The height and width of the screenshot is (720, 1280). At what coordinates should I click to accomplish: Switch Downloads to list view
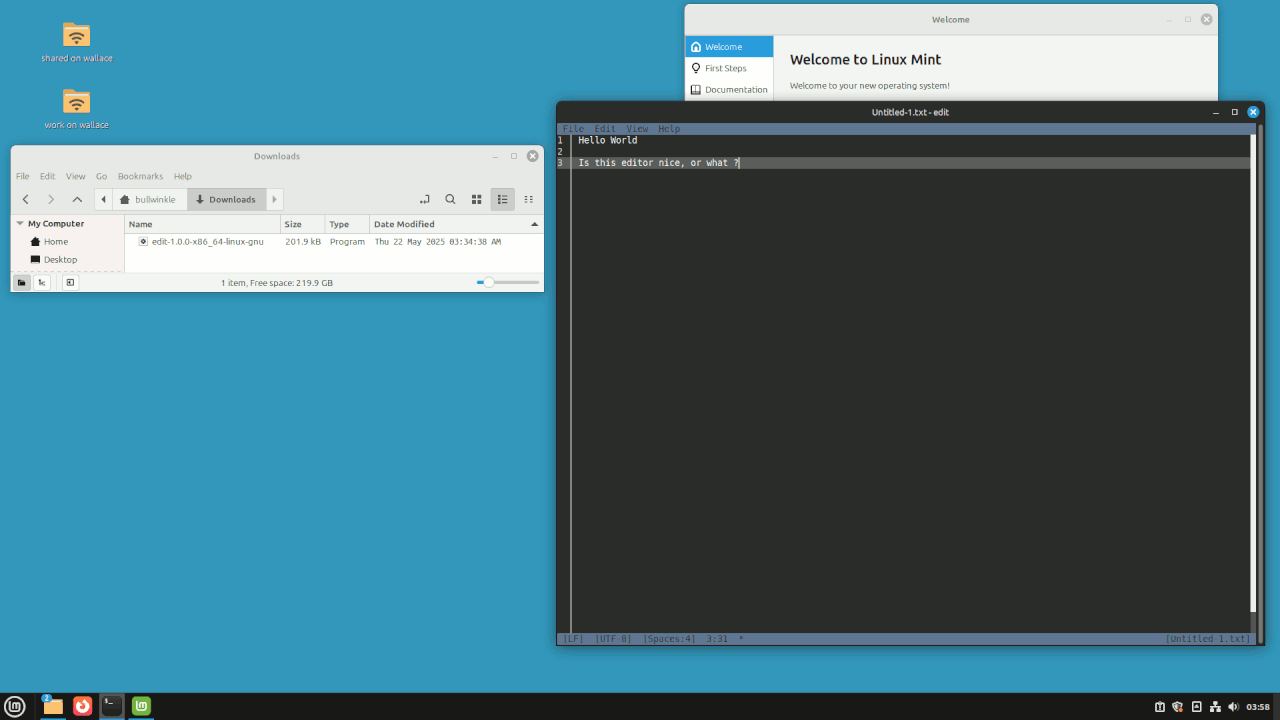pos(503,199)
